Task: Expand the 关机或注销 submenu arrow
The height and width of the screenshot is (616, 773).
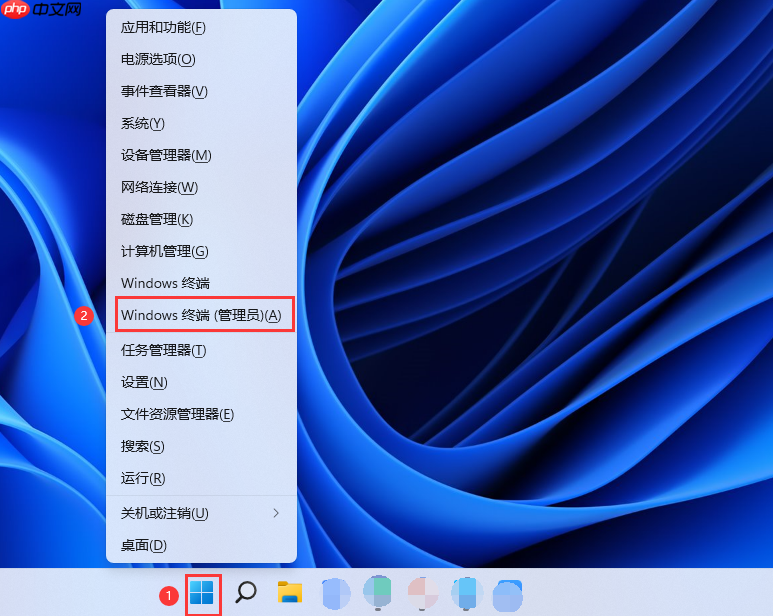Action: click(x=276, y=513)
